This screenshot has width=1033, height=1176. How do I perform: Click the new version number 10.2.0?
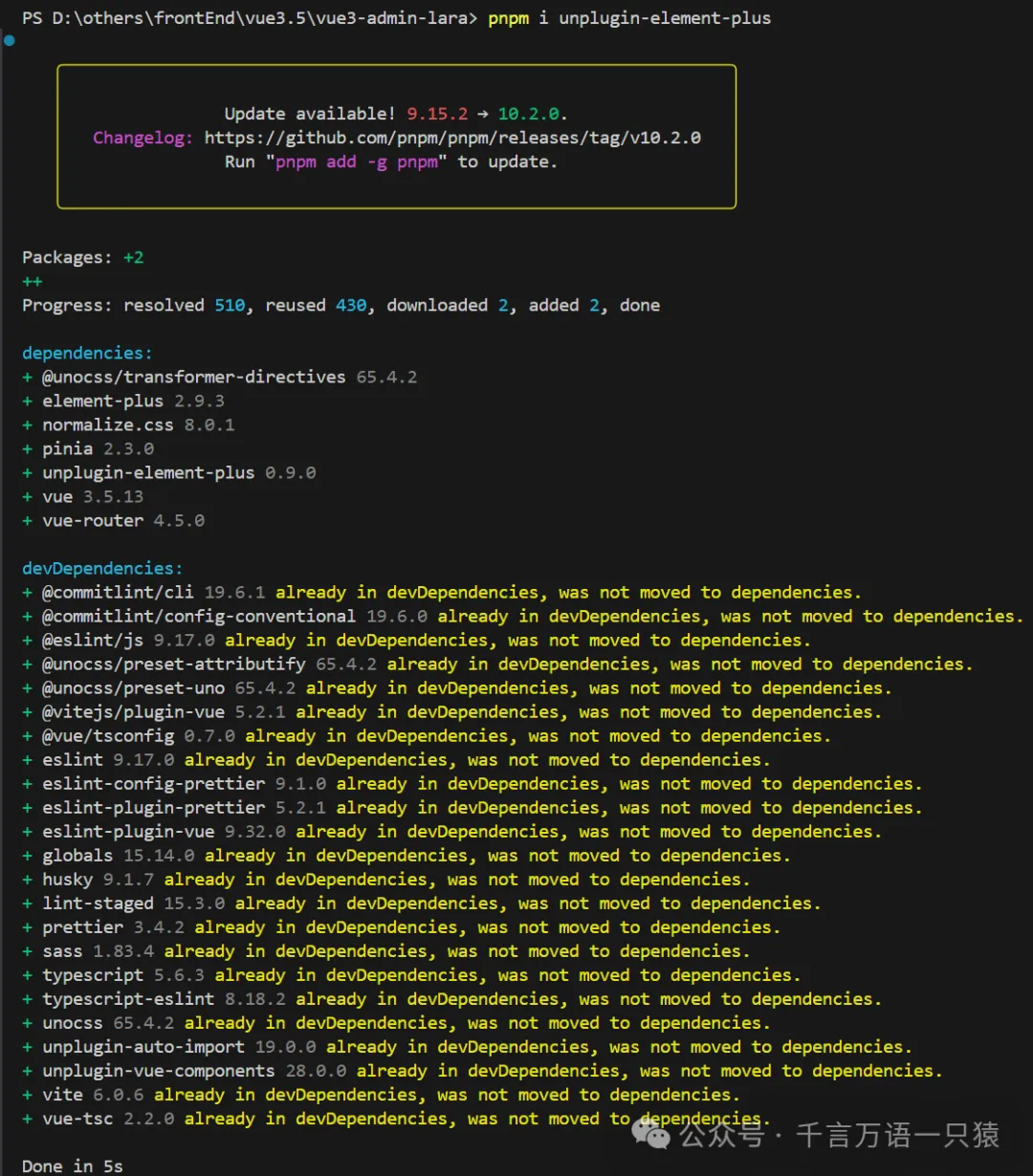tap(531, 114)
